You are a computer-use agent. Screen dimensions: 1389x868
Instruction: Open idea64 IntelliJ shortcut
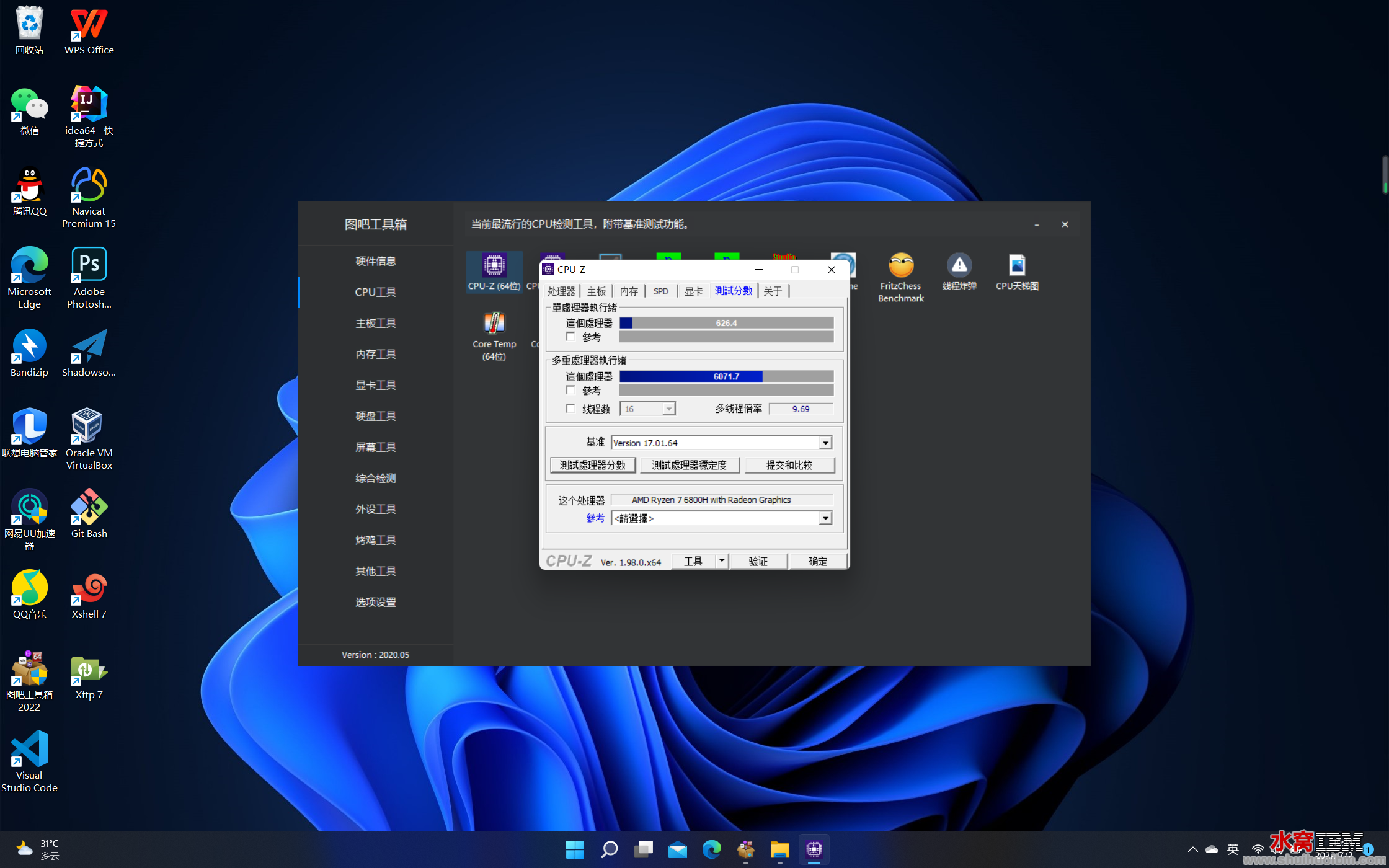[x=89, y=115]
